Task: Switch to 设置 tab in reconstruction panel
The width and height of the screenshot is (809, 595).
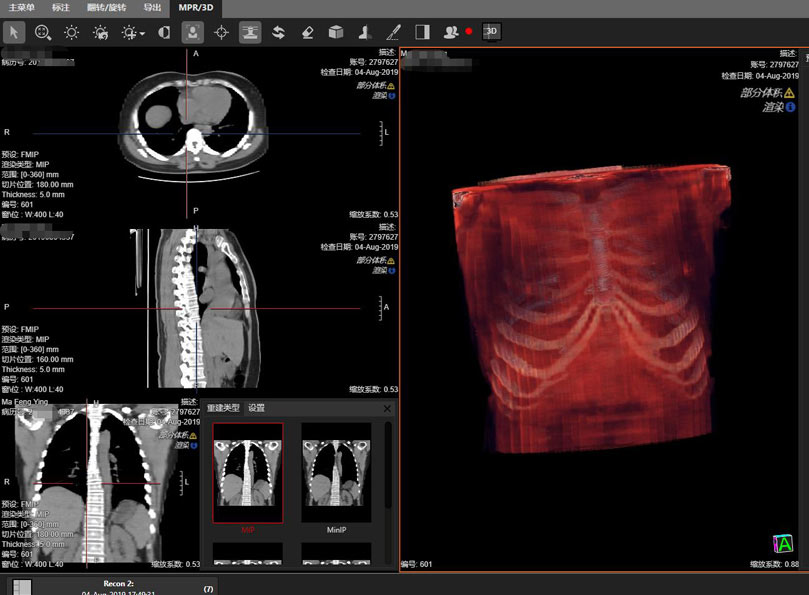Action: point(257,408)
